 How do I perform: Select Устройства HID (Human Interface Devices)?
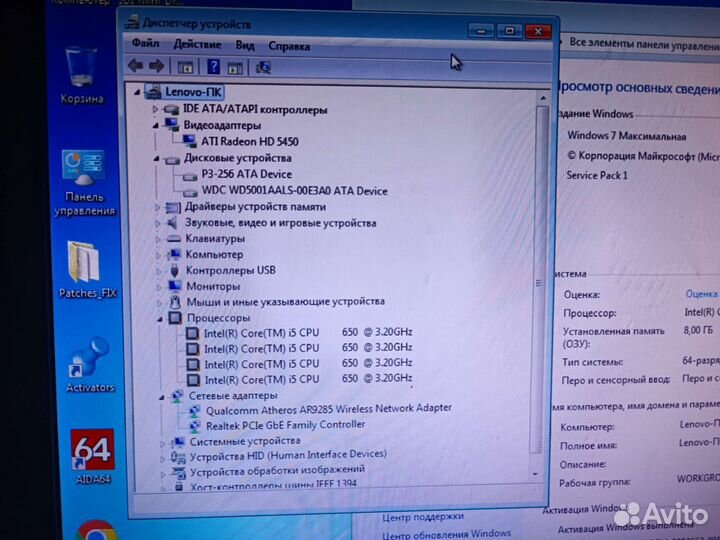[288, 456]
